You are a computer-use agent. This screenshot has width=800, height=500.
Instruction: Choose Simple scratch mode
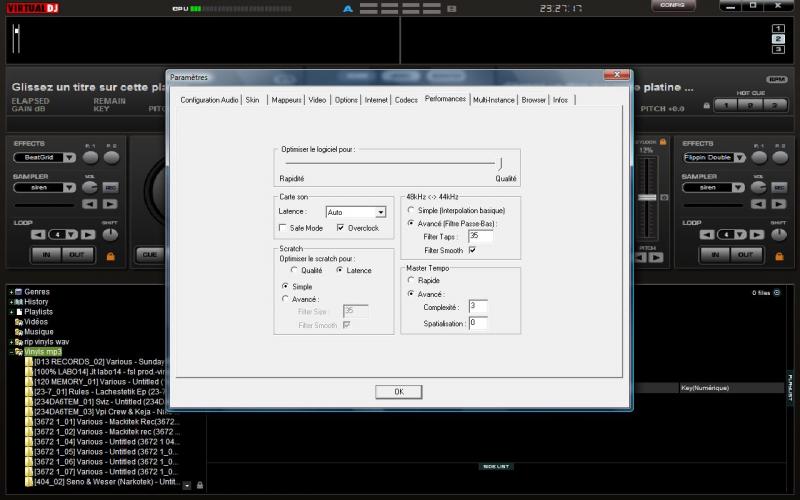click(x=285, y=286)
